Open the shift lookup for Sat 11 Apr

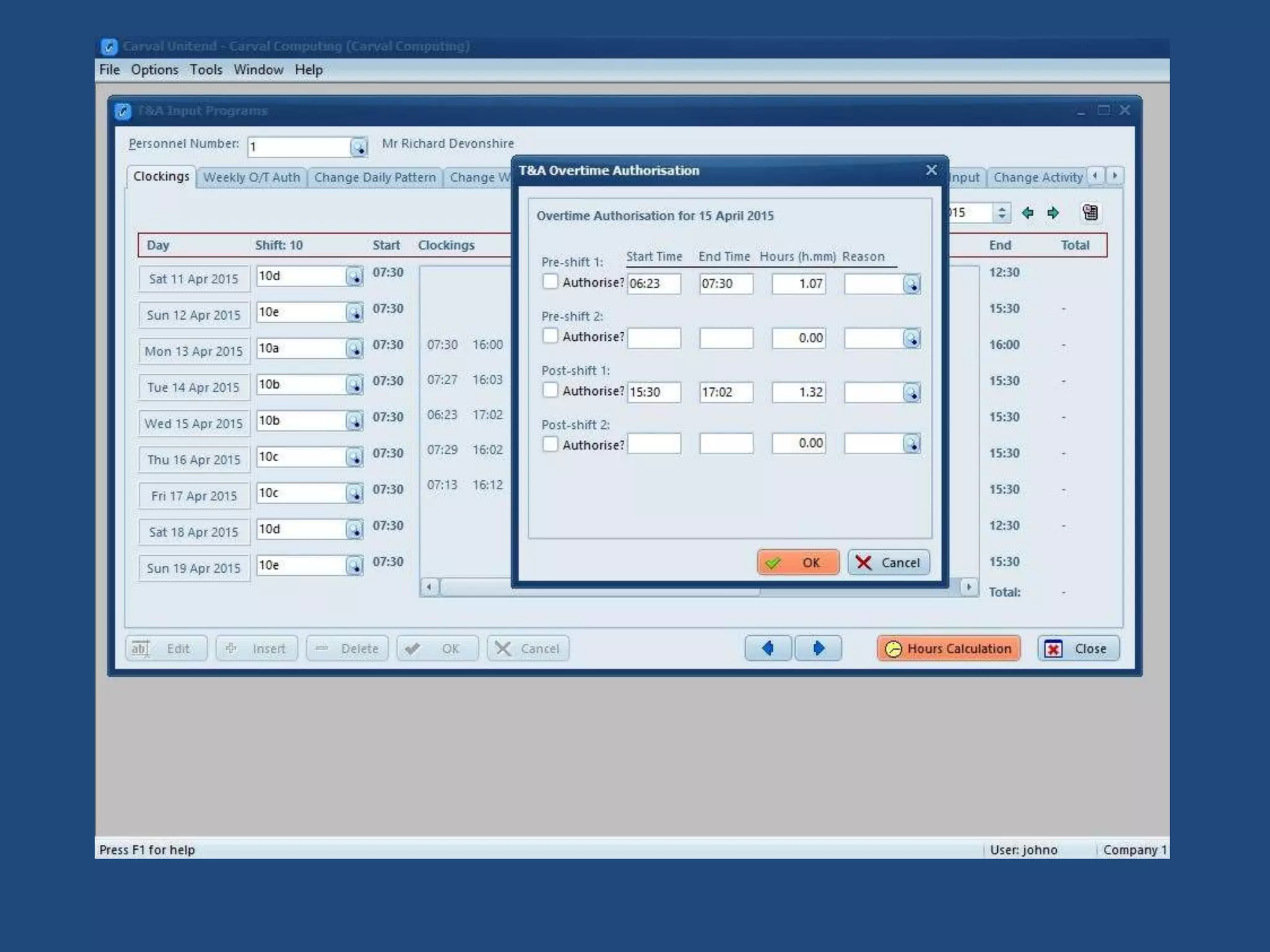coord(354,276)
